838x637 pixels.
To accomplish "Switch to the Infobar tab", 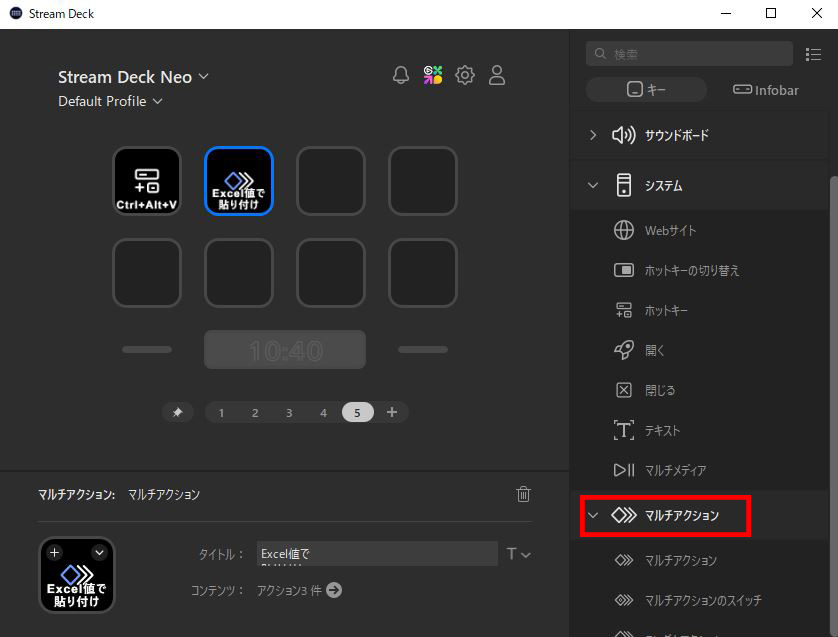I will [765, 90].
